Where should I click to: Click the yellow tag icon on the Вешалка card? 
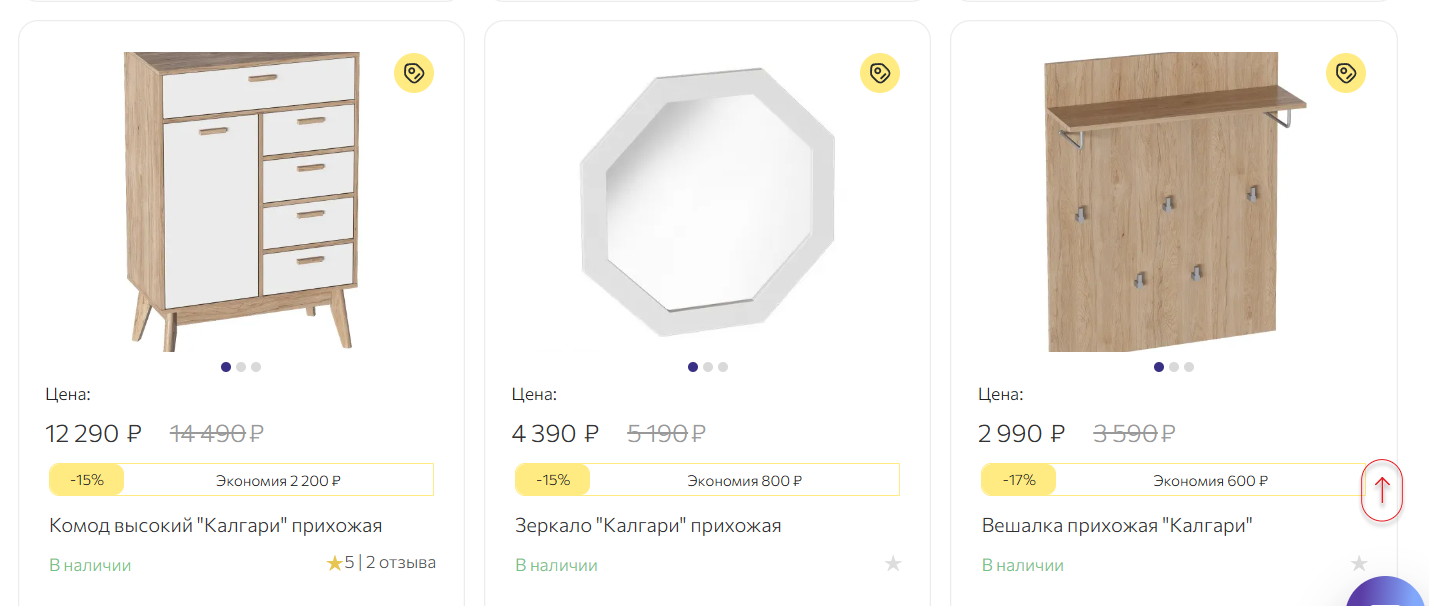[x=1346, y=73]
